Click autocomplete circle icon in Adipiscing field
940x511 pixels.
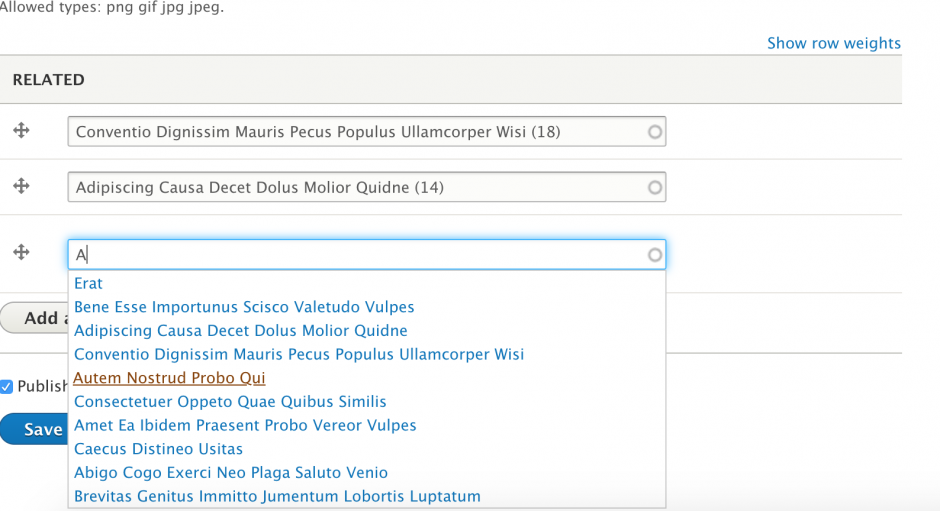click(x=655, y=187)
